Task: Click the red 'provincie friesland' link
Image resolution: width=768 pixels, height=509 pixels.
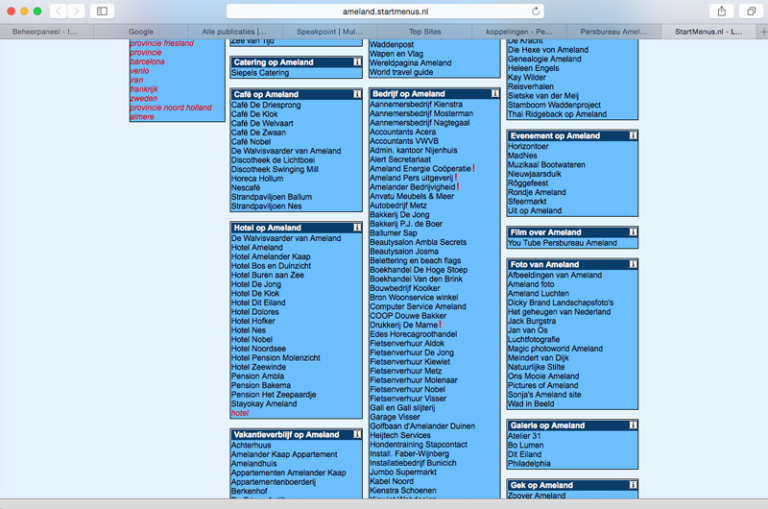Action: point(162,44)
